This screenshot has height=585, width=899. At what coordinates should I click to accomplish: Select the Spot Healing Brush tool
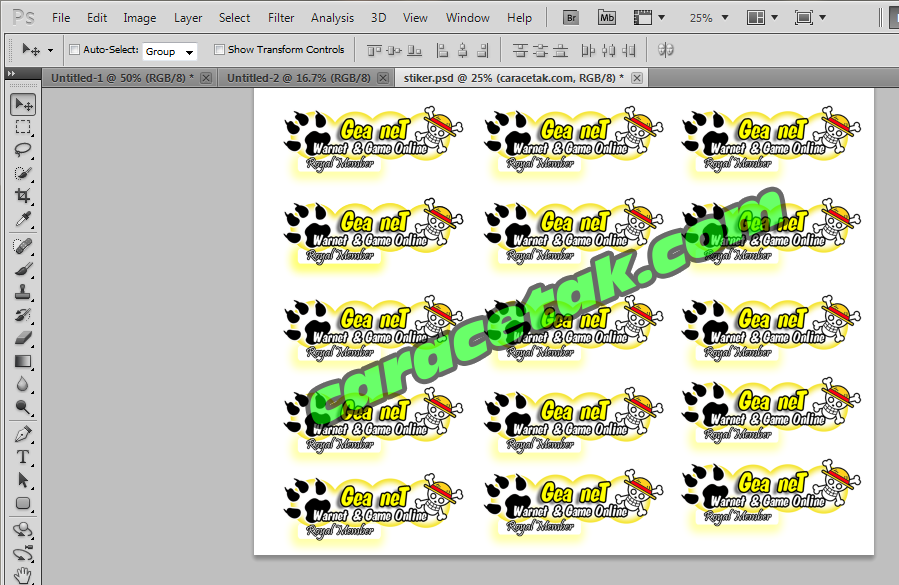(x=23, y=247)
